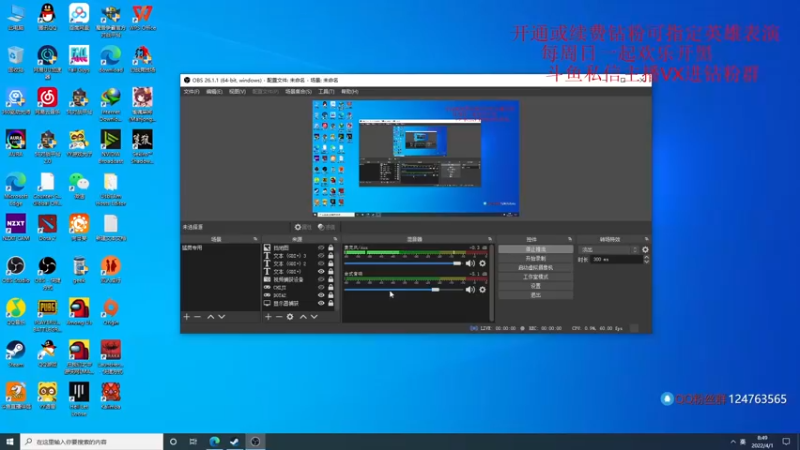Image resolution: width=800 pixels, height=450 pixels.
Task: Open Steam desktop shortcut
Action: pos(16,354)
